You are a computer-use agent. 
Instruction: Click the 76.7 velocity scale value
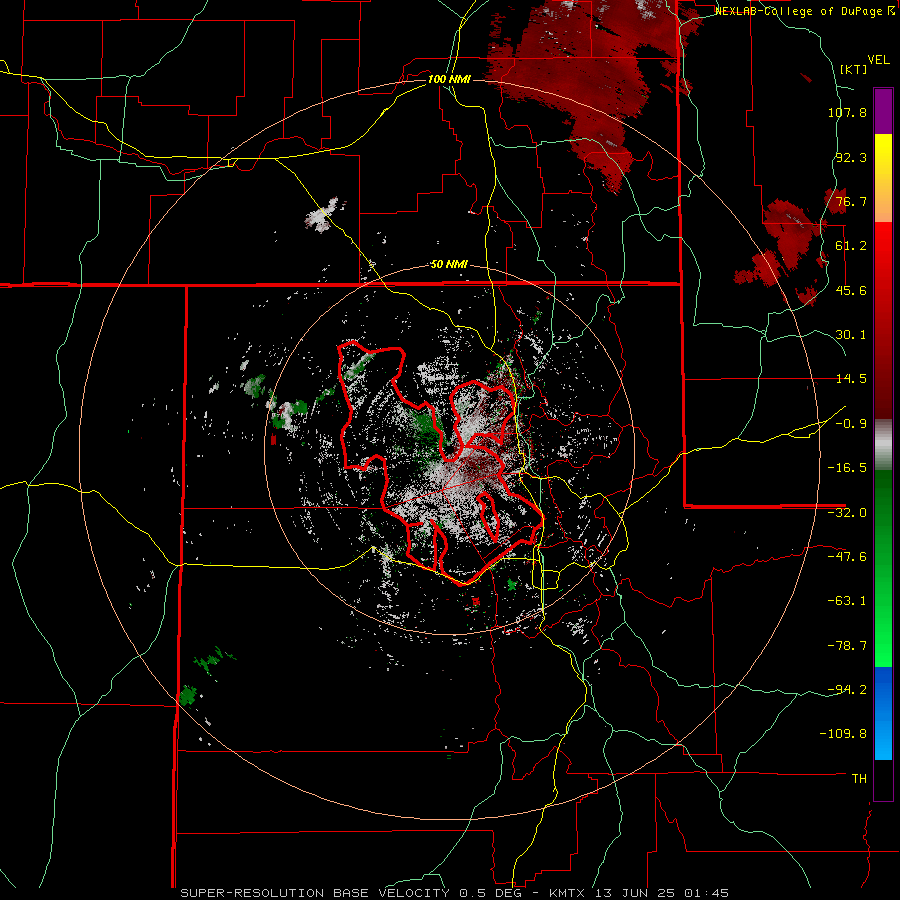point(851,201)
